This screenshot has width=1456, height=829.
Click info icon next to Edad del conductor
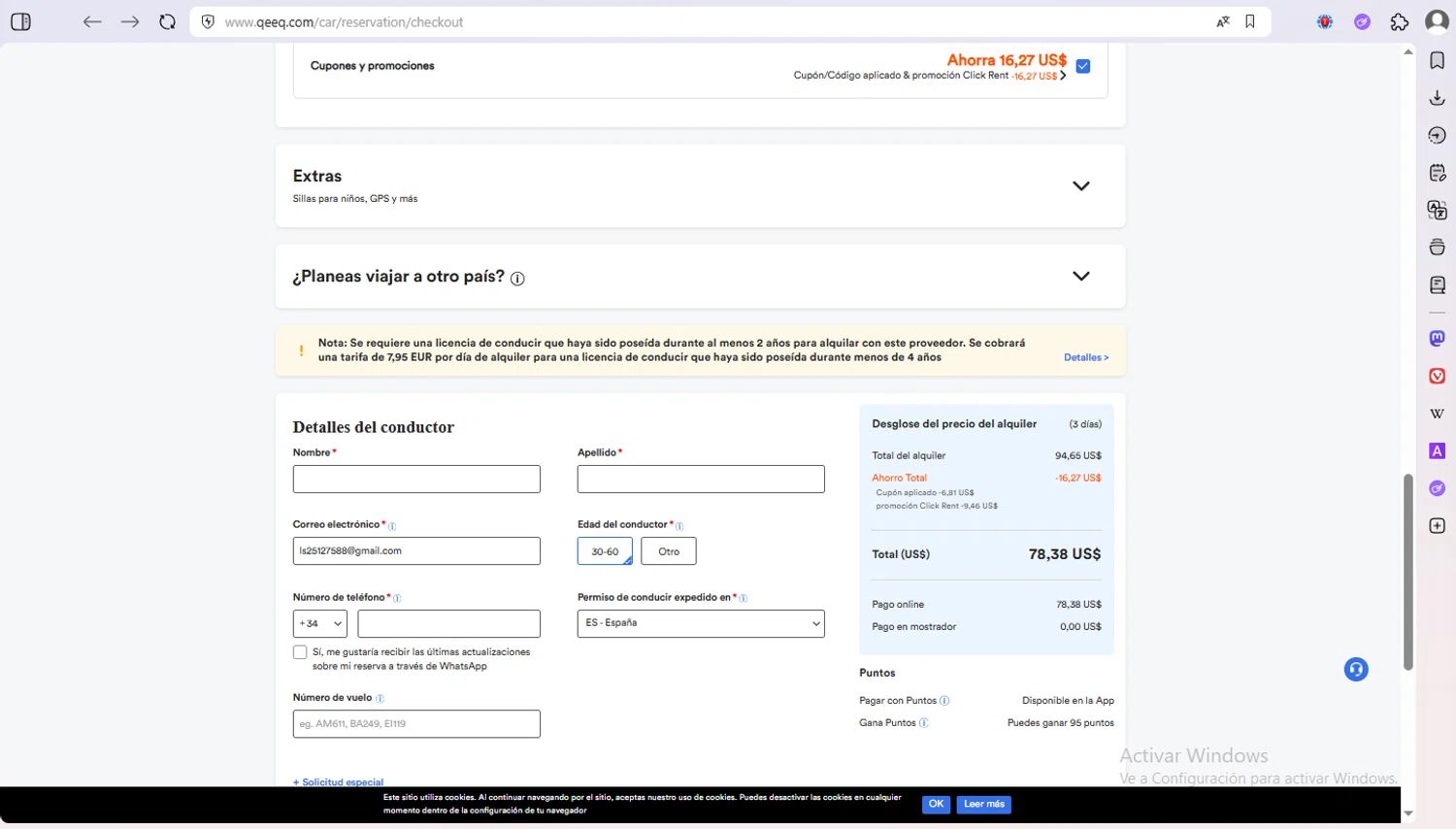[x=679, y=526]
